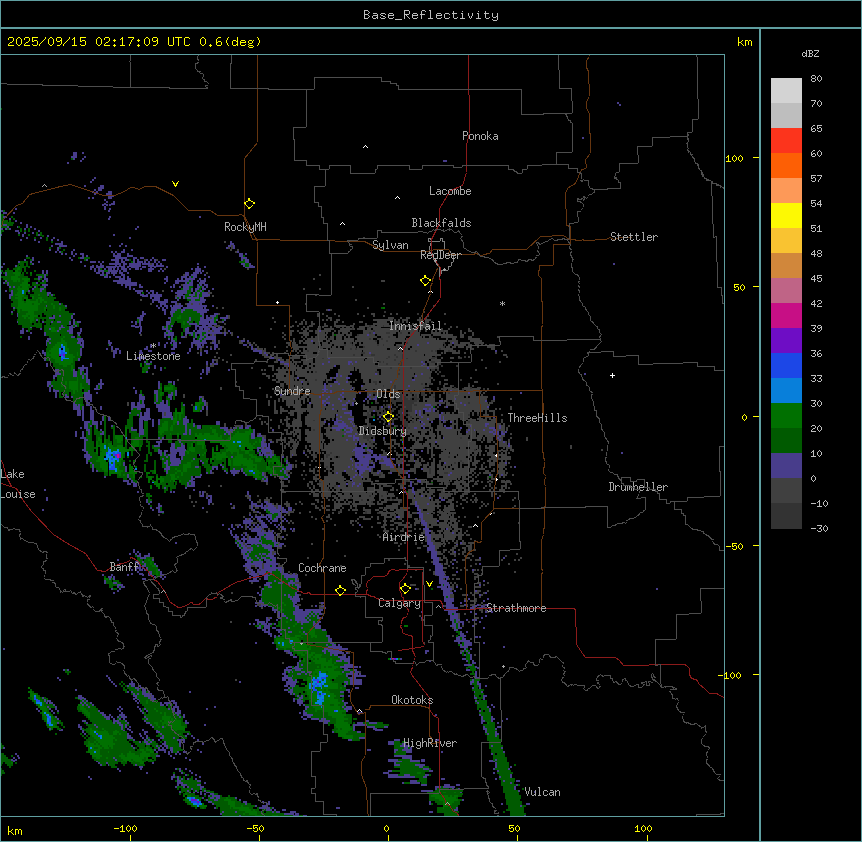Pick the red 60-65 dBZ legend swatch

pyautogui.click(x=786, y=141)
